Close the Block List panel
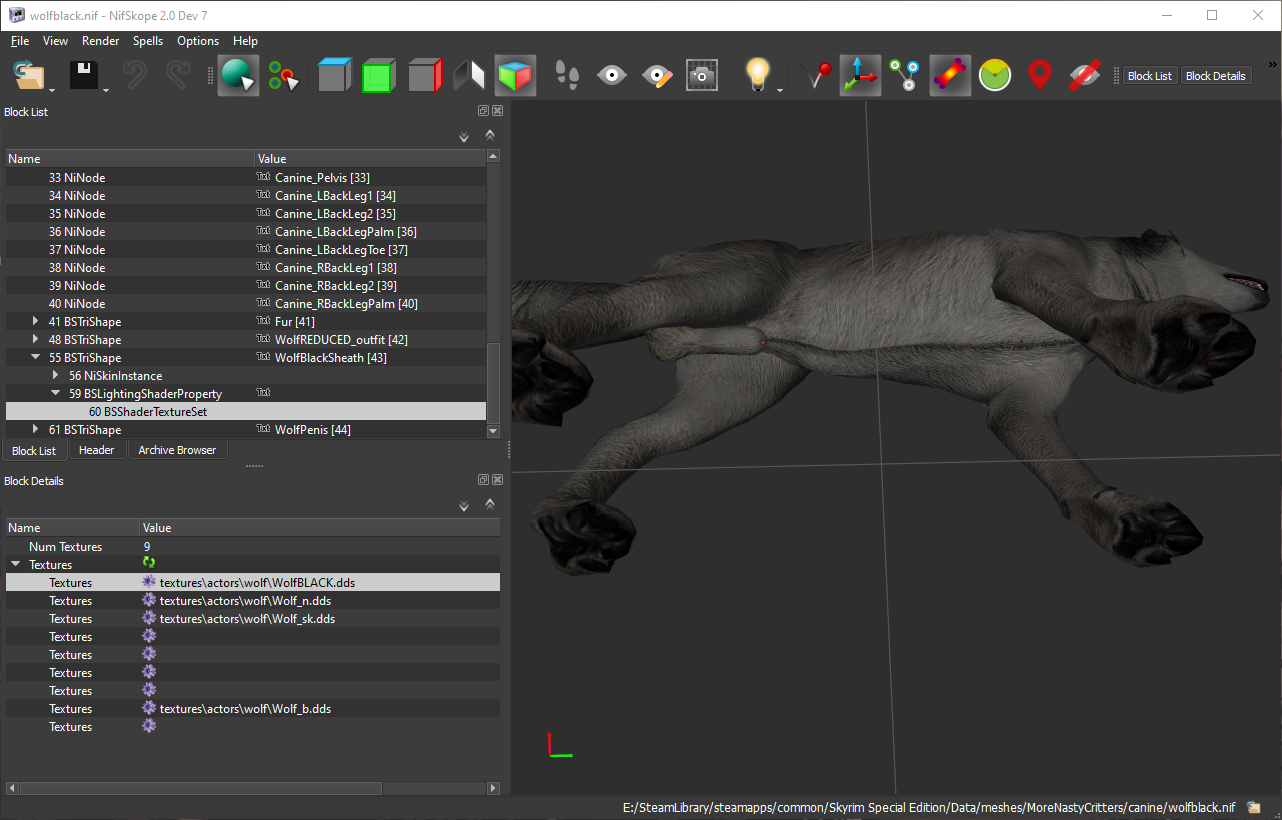This screenshot has width=1282, height=820. click(497, 111)
